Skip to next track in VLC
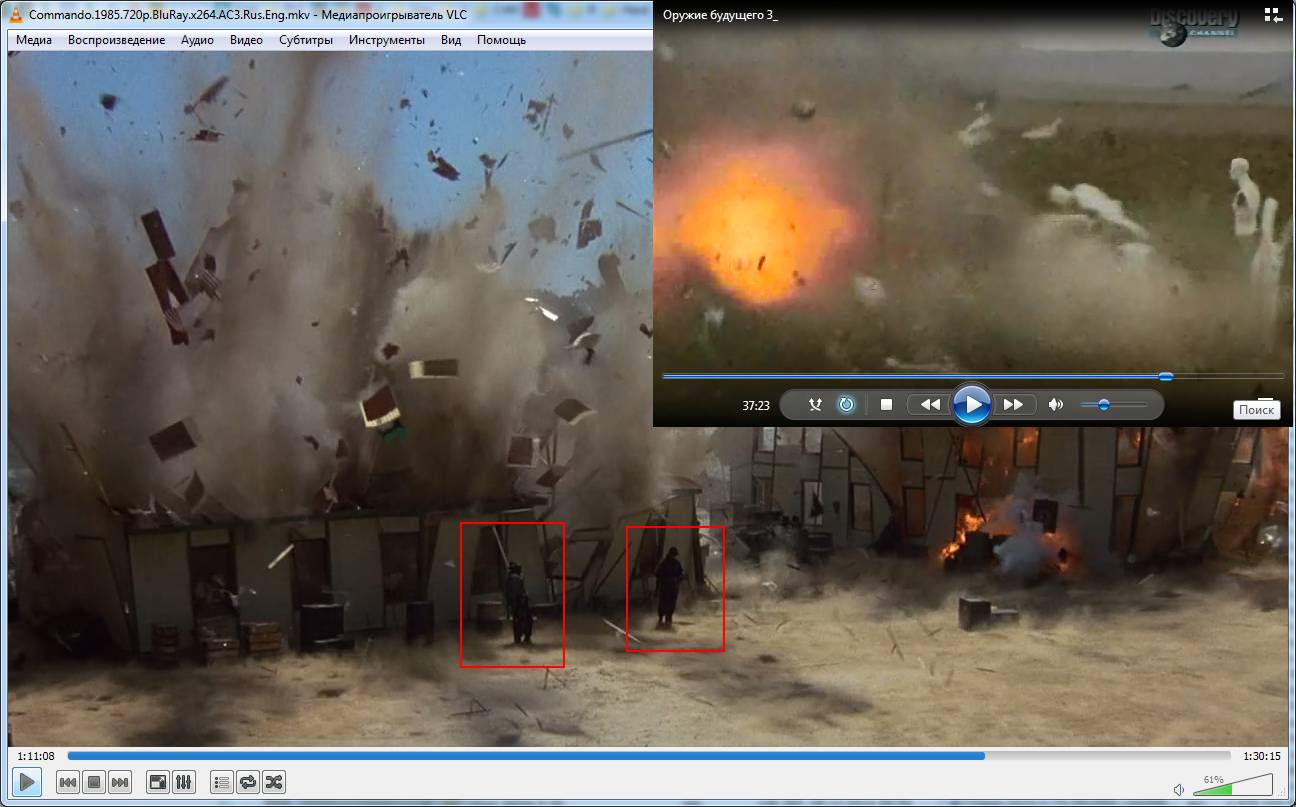Image resolution: width=1296 pixels, height=807 pixels. 120,782
